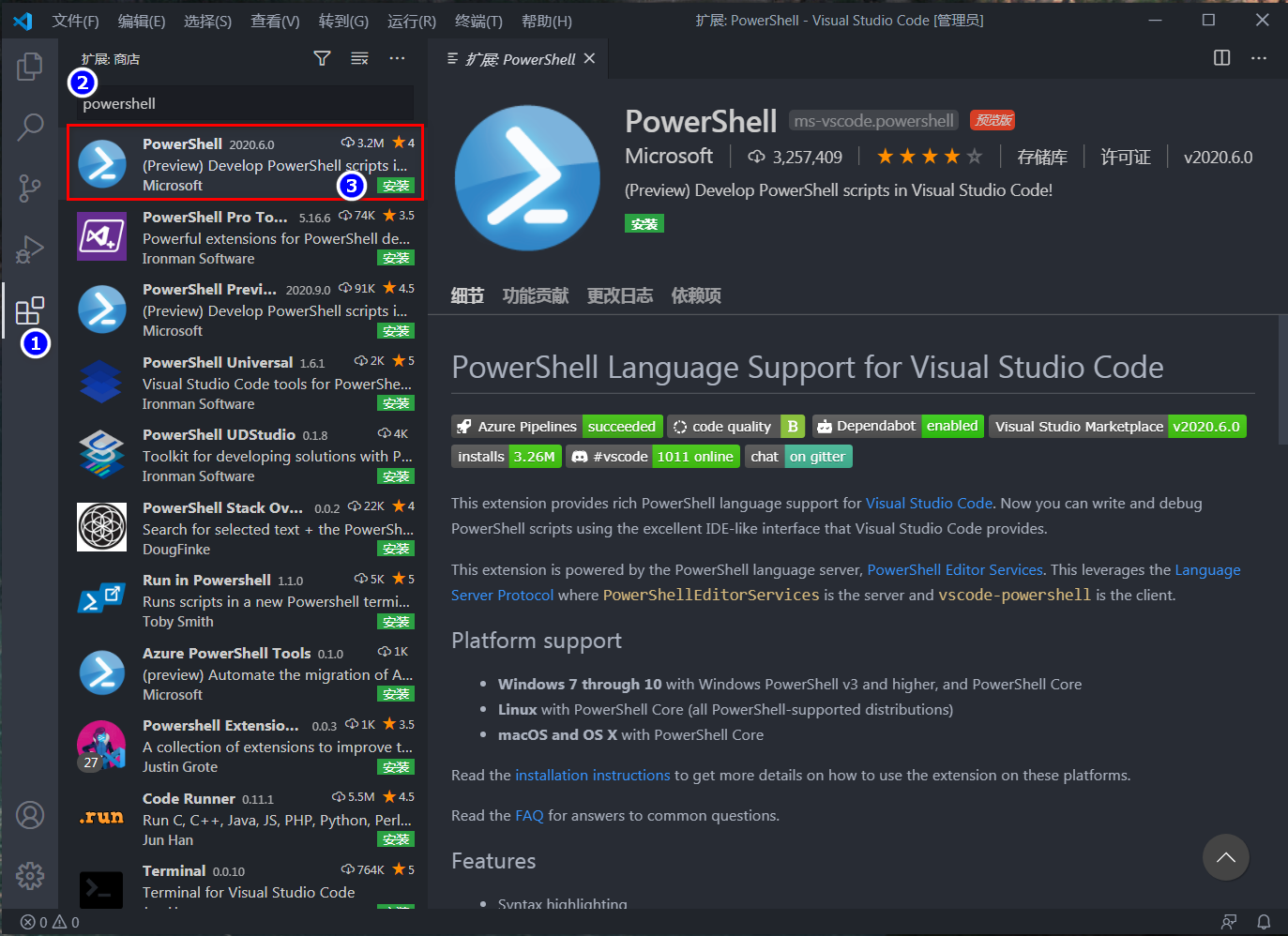Open the Source Control view
The width and height of the screenshot is (1288, 936).
click(30, 188)
